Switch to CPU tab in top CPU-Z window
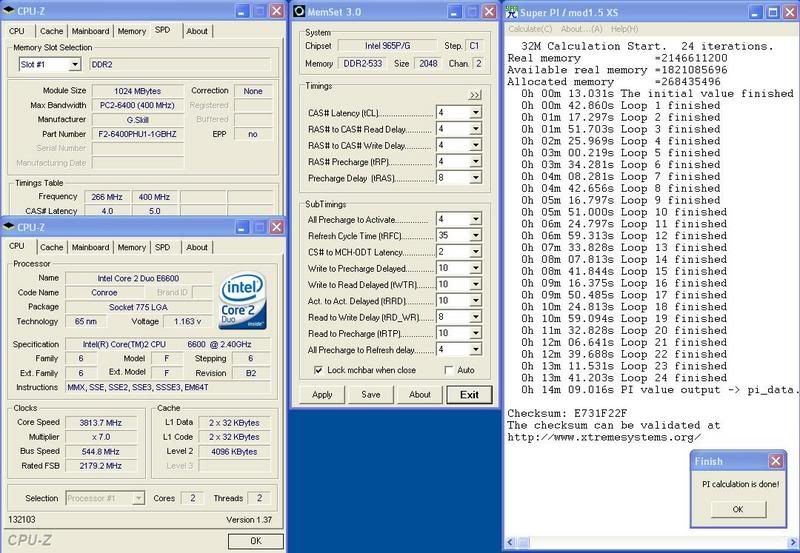The width and height of the screenshot is (800, 553). click(x=17, y=31)
